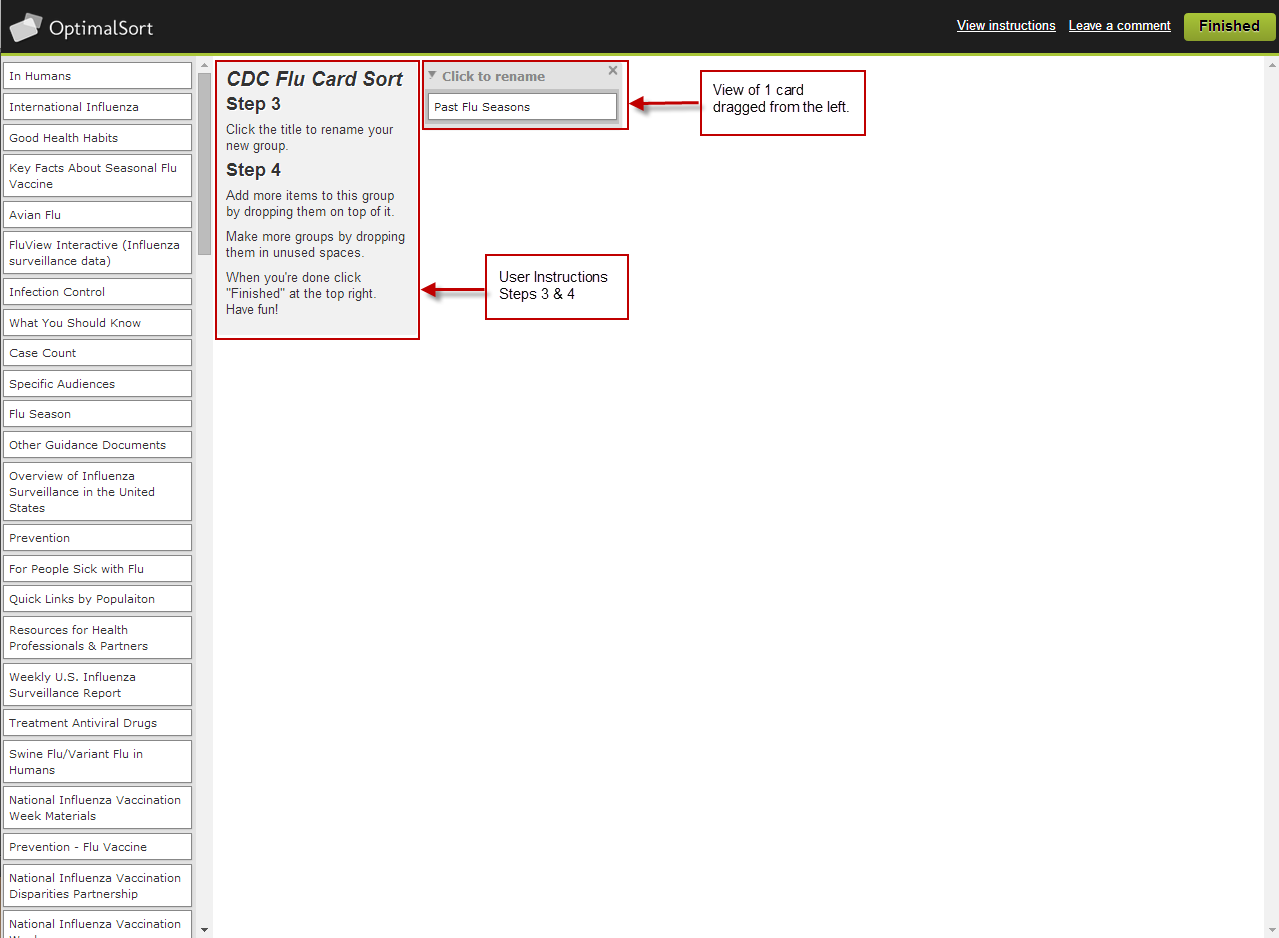Click the green Finished button
Image resolution: width=1279 pixels, height=938 pixels.
click(x=1229, y=27)
